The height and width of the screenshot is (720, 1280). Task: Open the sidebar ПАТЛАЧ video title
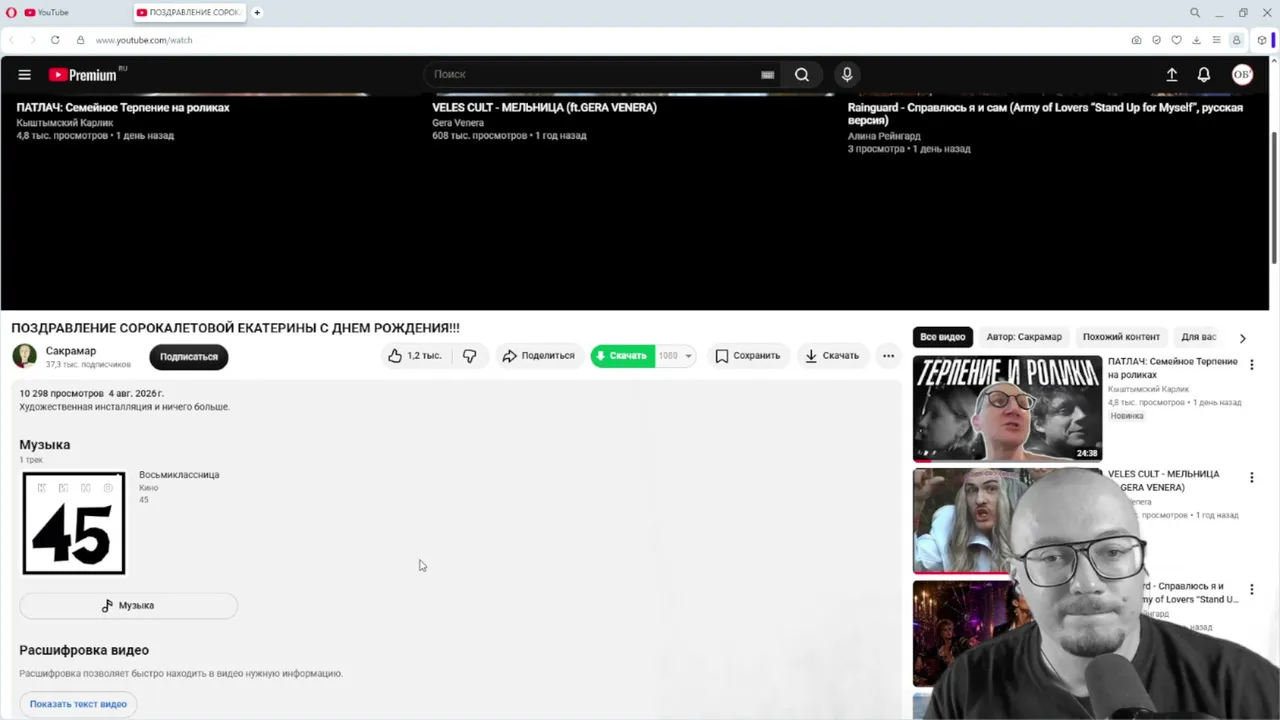coord(1172,367)
